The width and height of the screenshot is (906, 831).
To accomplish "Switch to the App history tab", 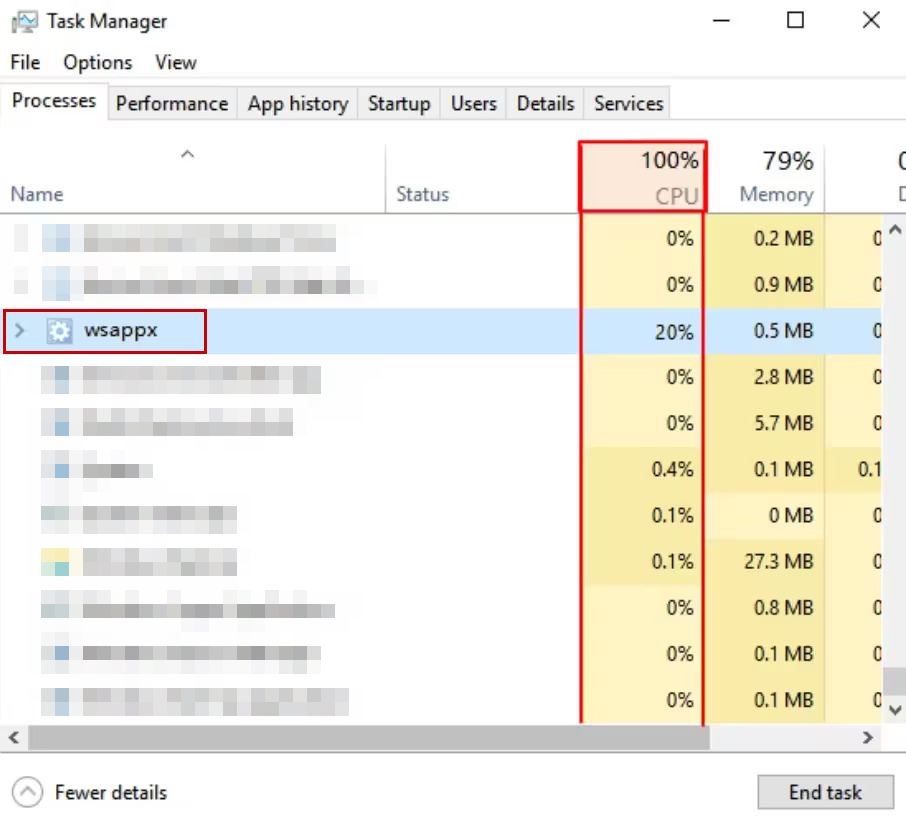I will (x=297, y=103).
